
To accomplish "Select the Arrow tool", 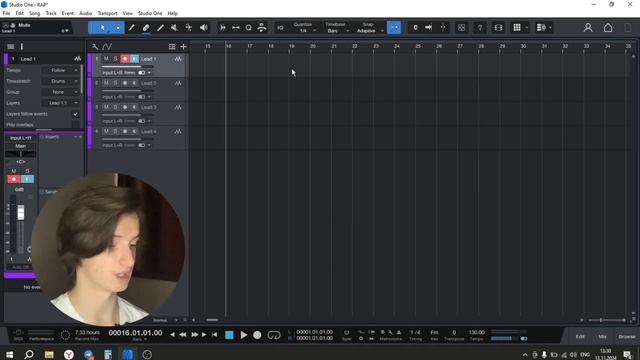I will point(102,28).
